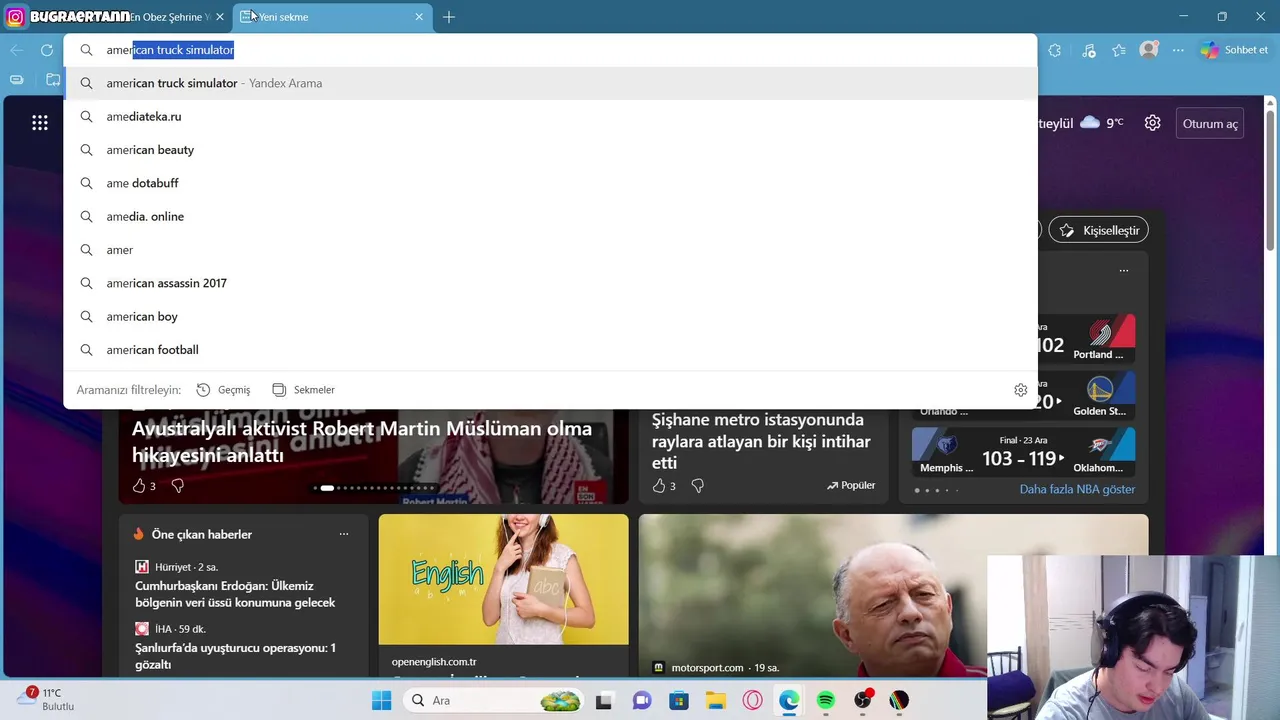Click the address bar search field

point(550,50)
